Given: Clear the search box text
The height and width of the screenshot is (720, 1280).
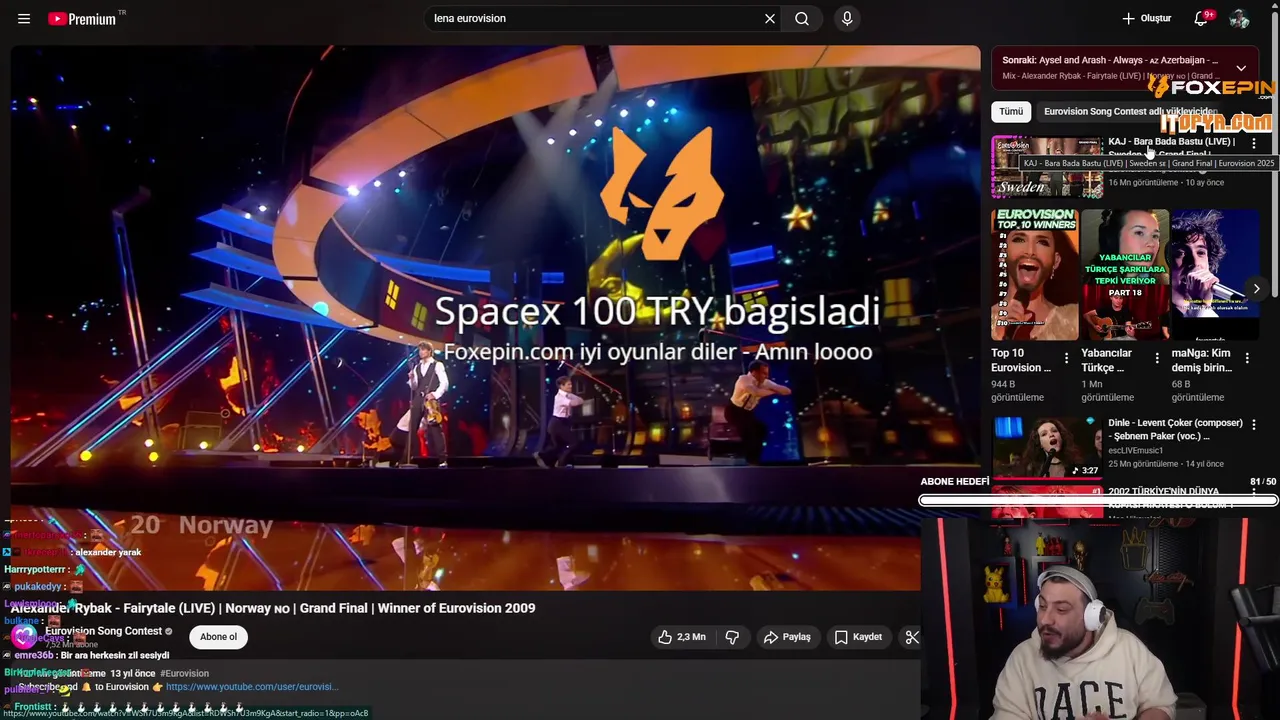Looking at the screenshot, I should click(770, 19).
